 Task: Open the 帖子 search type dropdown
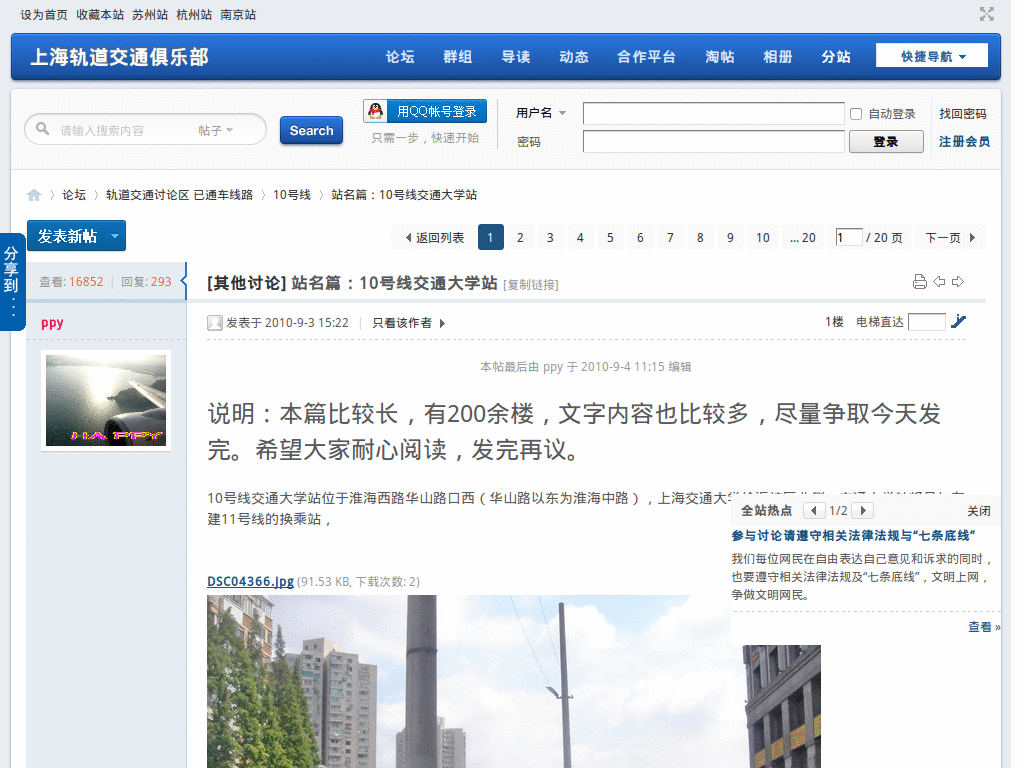(216, 131)
